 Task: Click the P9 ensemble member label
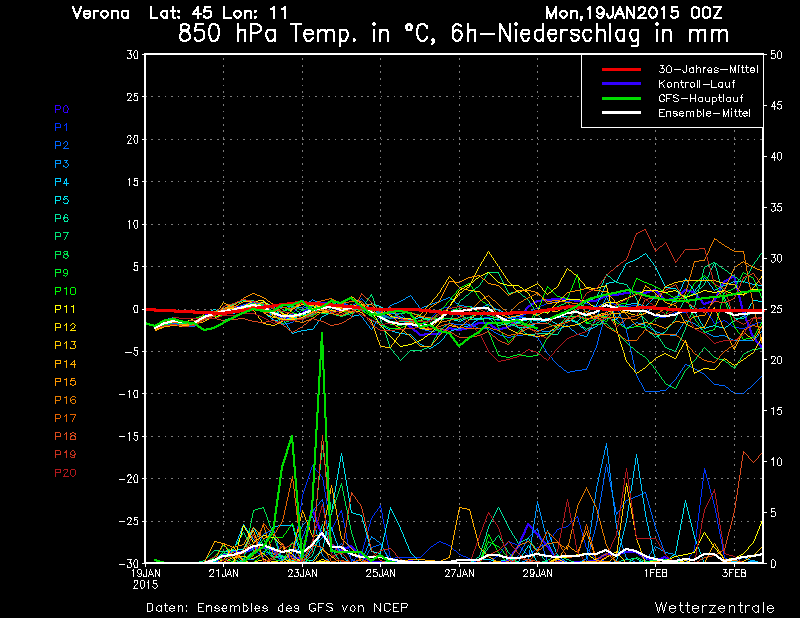pos(62,273)
